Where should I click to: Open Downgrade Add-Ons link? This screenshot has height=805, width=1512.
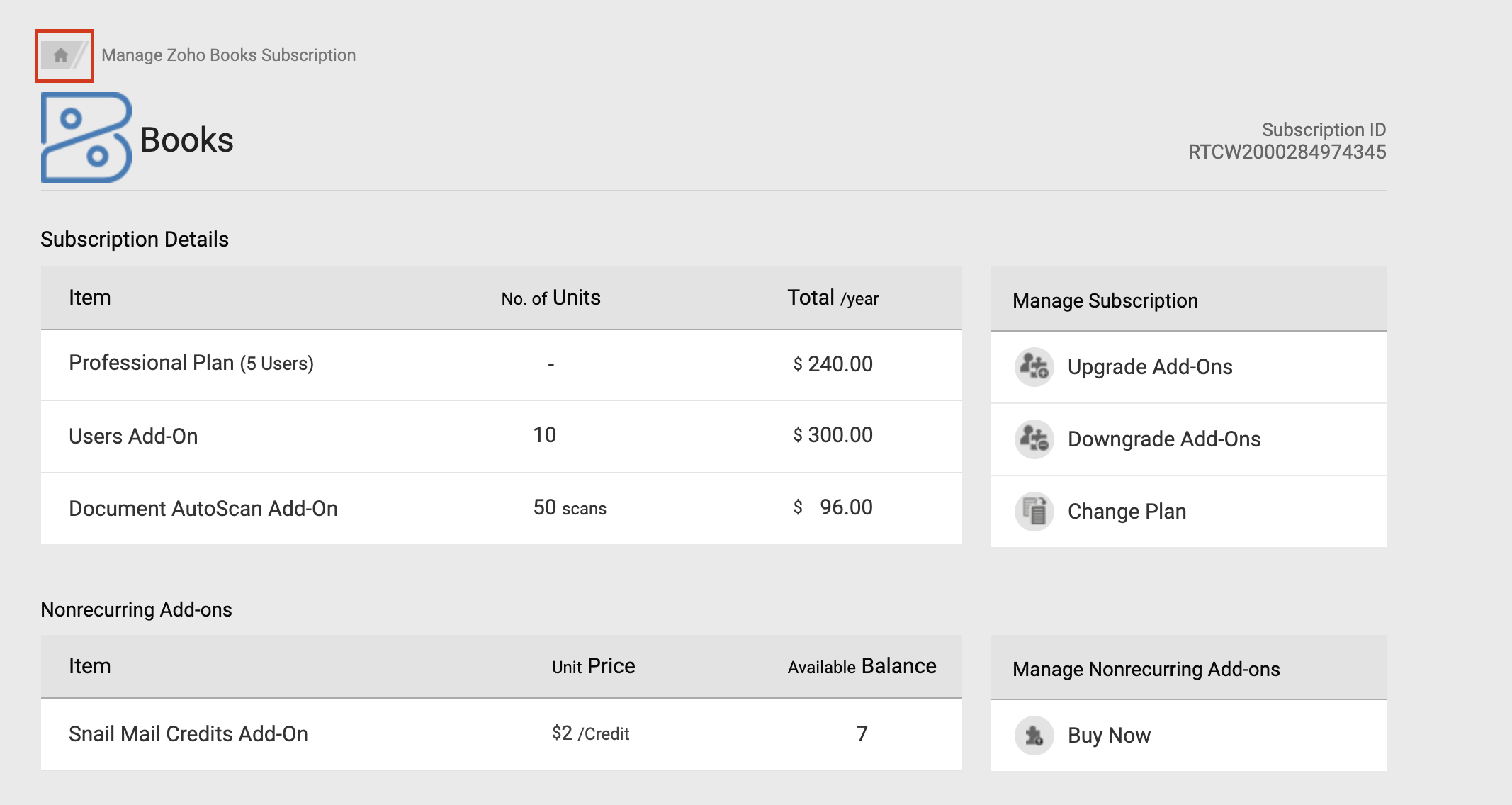tap(1163, 439)
